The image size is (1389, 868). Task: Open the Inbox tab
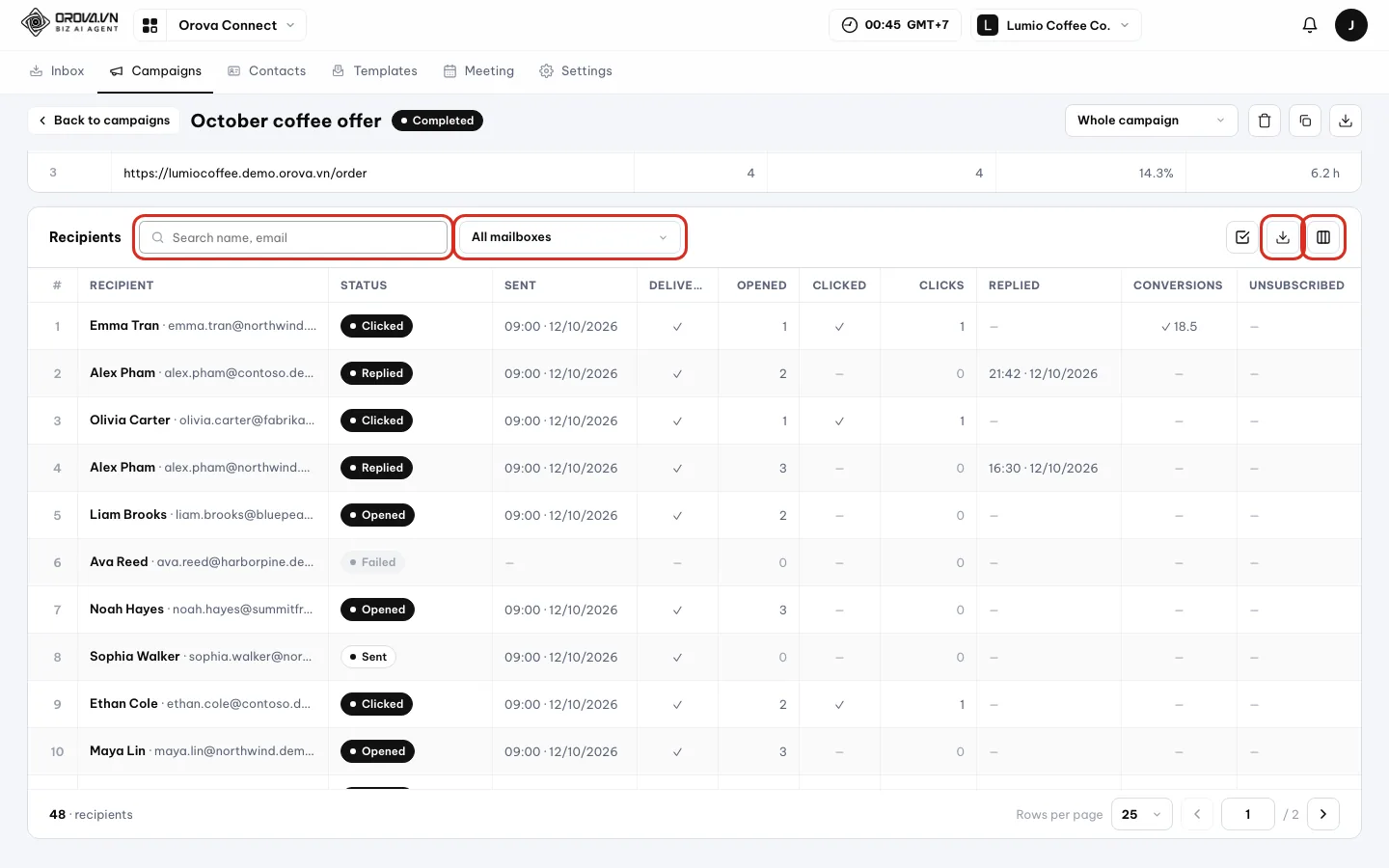57,71
